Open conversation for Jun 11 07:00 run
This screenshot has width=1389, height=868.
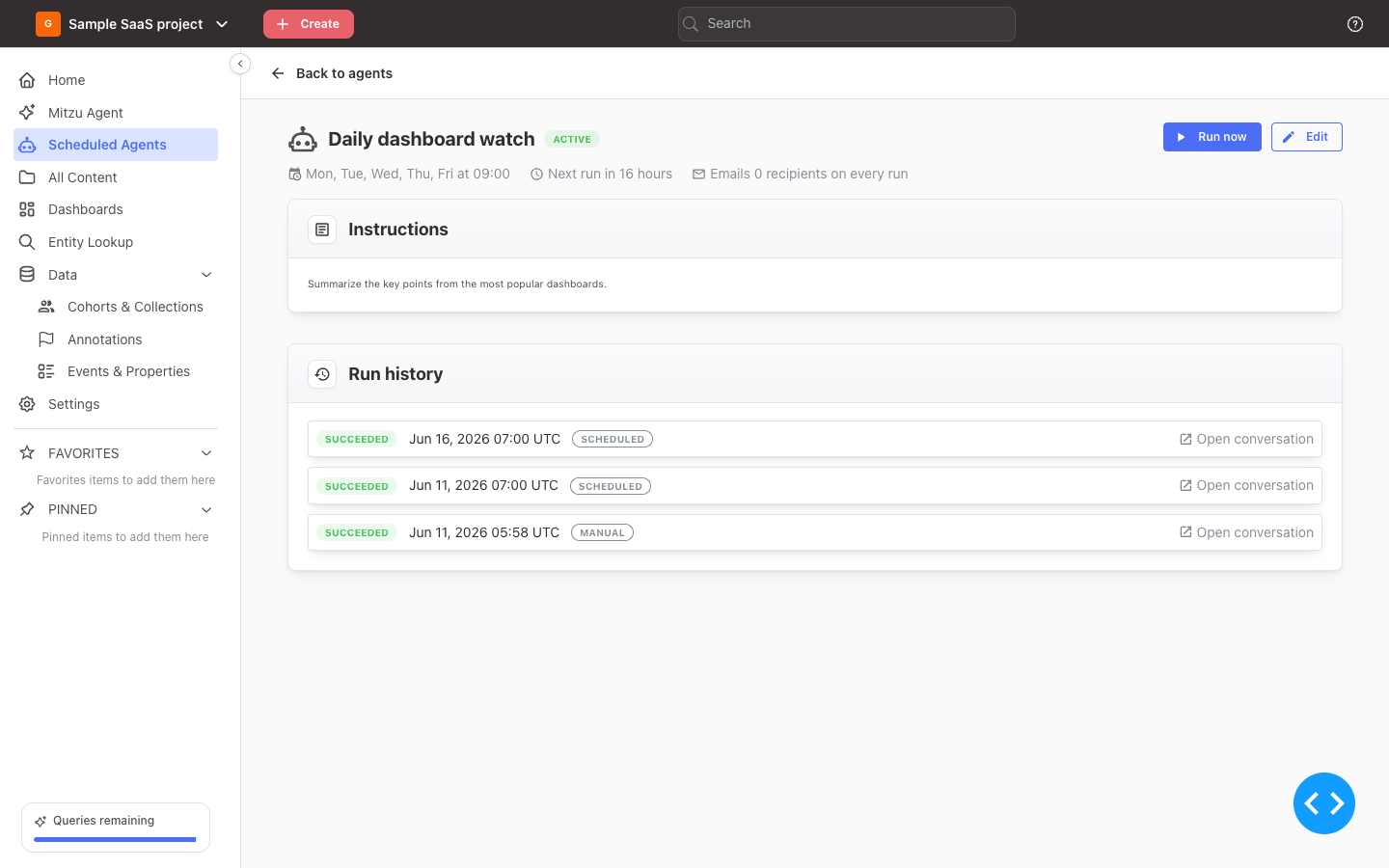coord(1246,485)
